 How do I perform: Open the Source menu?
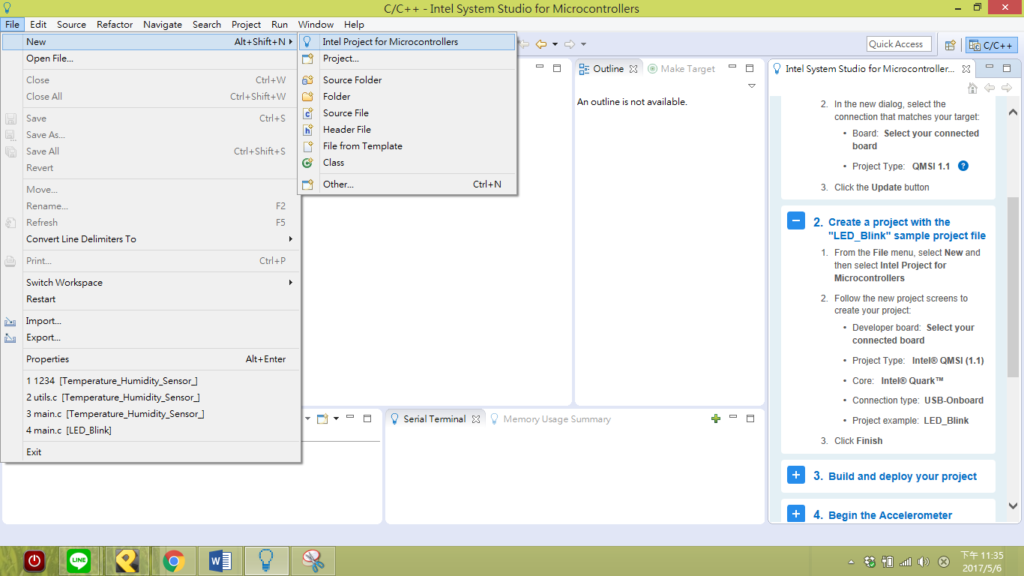click(71, 24)
